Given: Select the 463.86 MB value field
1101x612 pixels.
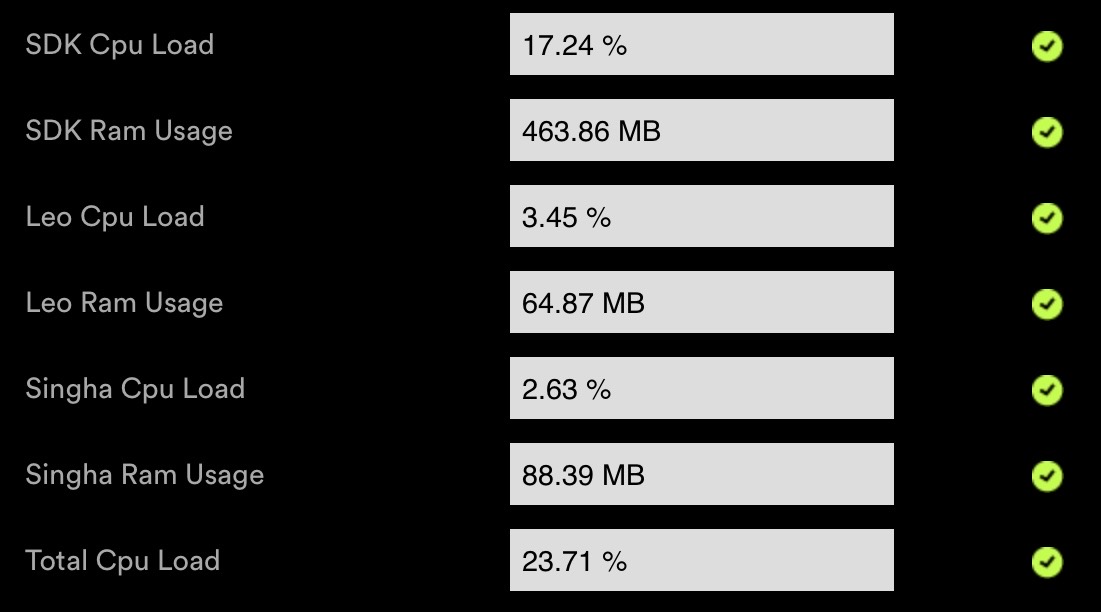Looking at the screenshot, I should click(701, 130).
